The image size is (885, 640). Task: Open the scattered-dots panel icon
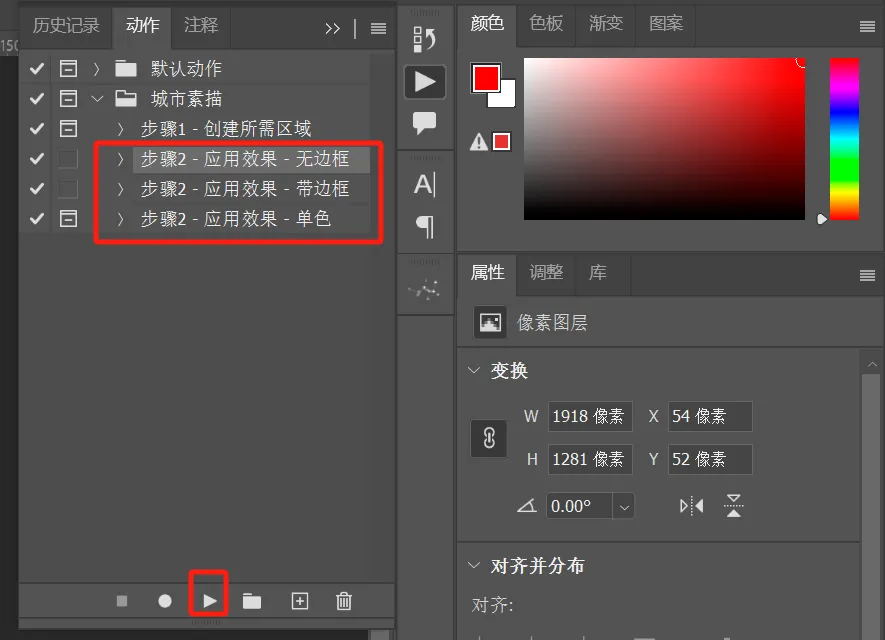pos(424,290)
